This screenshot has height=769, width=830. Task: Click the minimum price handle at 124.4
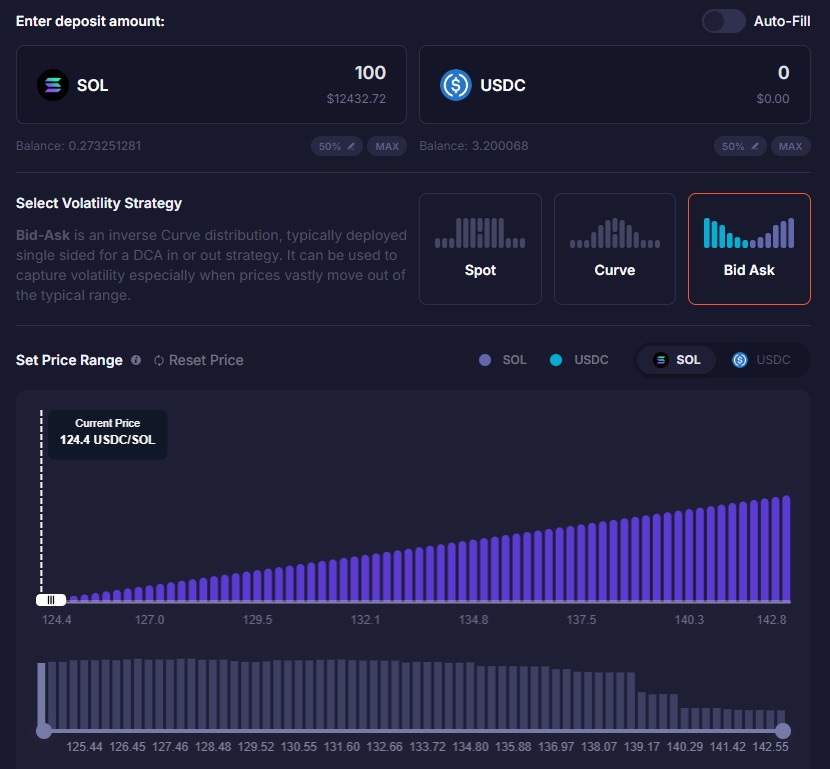(x=50, y=600)
